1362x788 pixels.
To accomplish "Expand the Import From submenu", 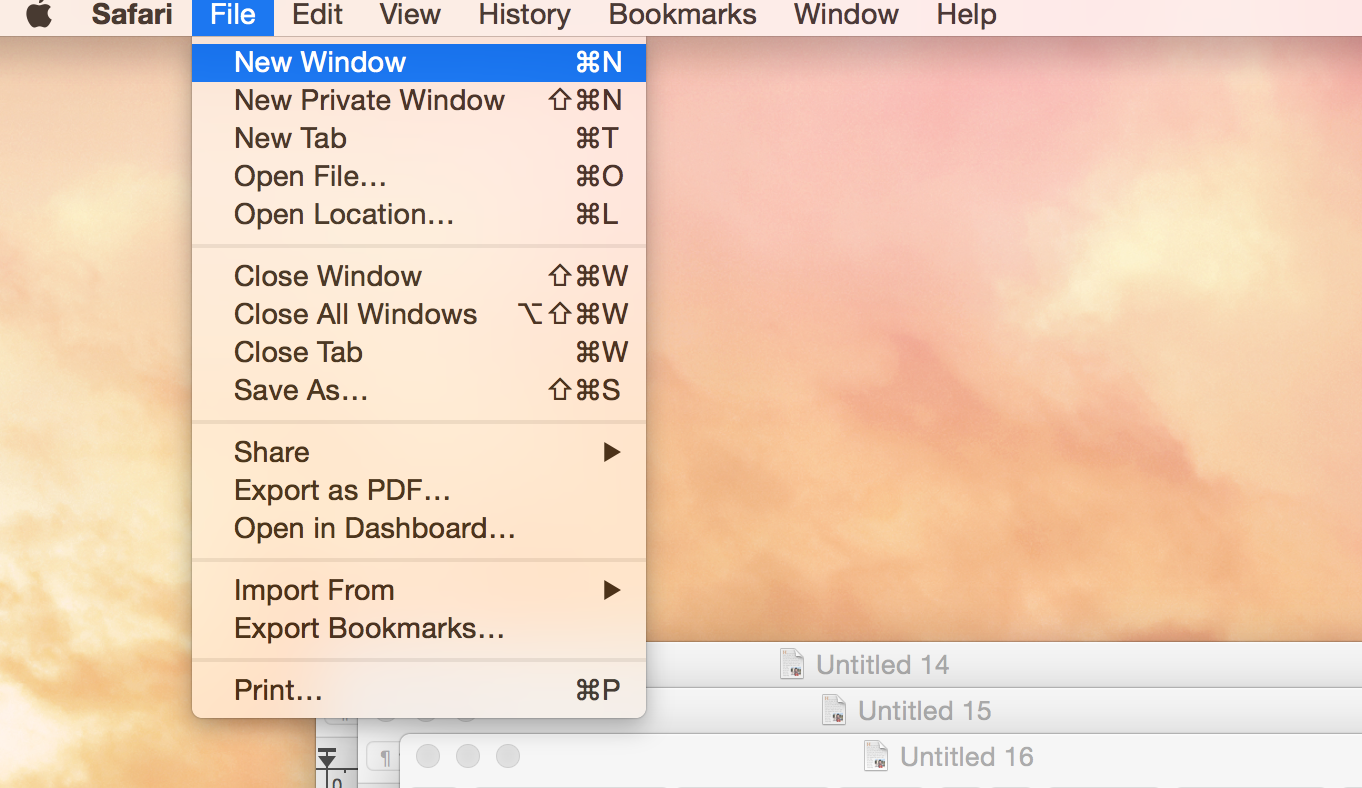I will pos(419,590).
